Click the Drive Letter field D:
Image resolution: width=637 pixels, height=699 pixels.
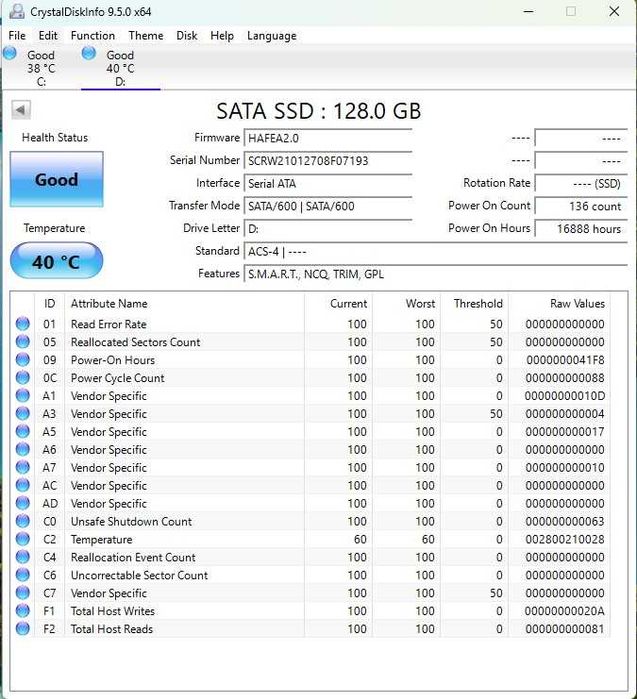[x=328, y=229]
